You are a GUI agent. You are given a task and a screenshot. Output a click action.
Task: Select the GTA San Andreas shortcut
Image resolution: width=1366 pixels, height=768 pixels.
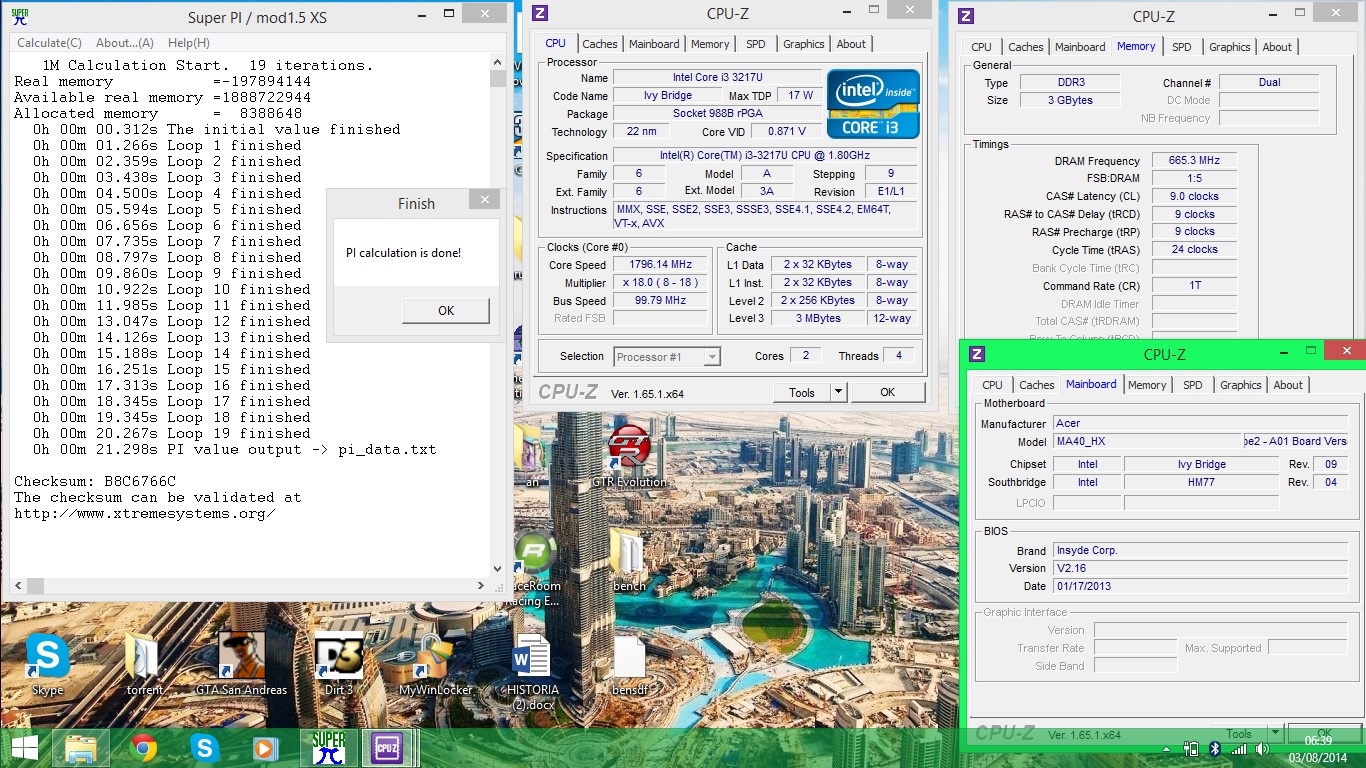tap(241, 664)
